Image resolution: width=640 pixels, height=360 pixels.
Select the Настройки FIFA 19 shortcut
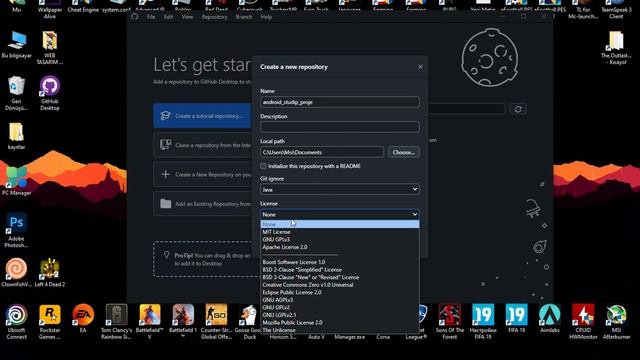pos(483,322)
